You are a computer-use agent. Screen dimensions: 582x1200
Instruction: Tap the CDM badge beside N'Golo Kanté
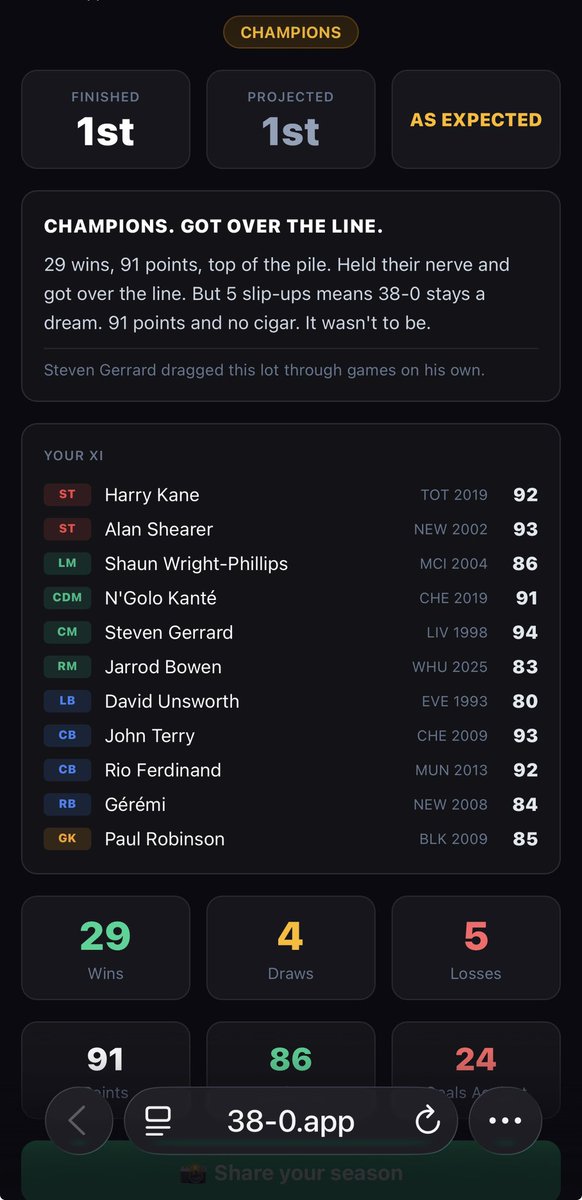tap(67, 598)
